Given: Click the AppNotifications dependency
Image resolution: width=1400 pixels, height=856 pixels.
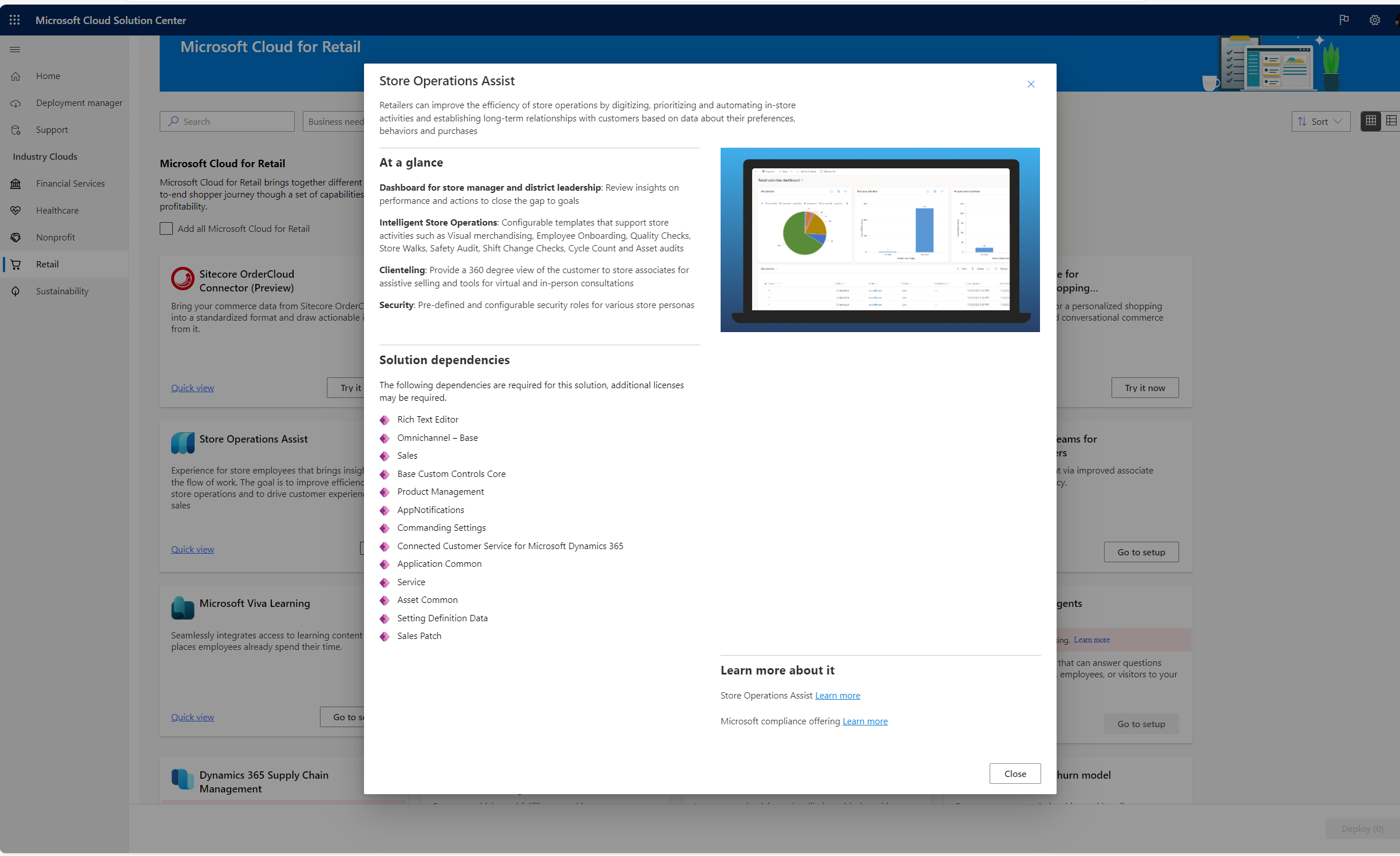Looking at the screenshot, I should (x=430, y=510).
